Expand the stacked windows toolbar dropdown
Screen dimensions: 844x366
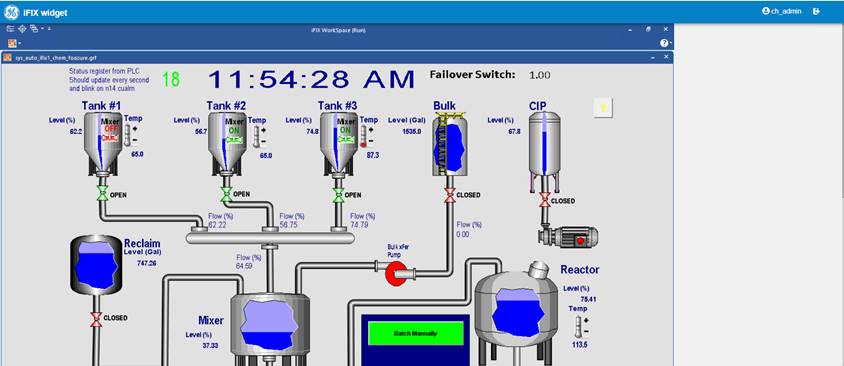point(43,29)
